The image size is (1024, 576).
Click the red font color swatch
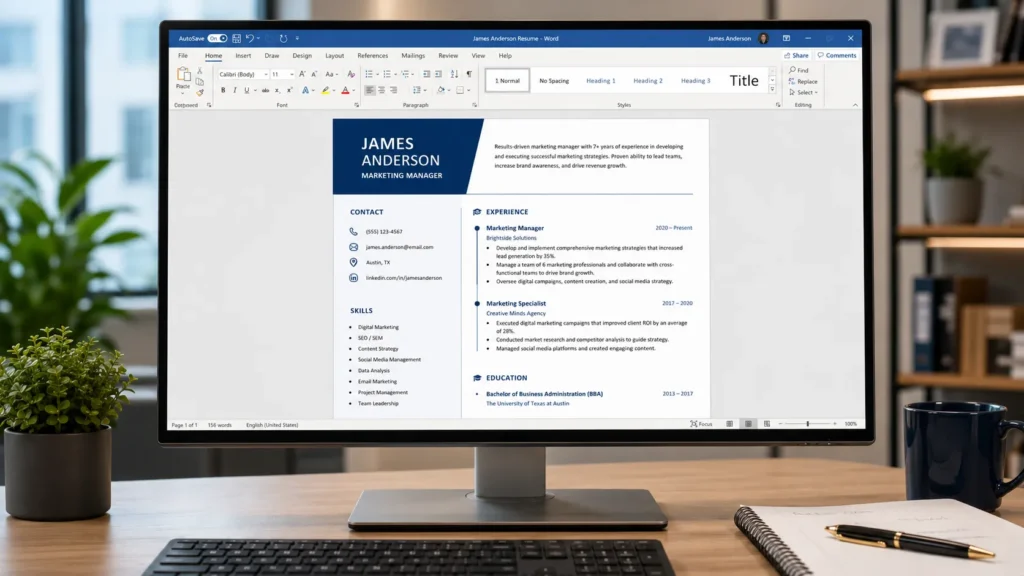pyautogui.click(x=345, y=90)
